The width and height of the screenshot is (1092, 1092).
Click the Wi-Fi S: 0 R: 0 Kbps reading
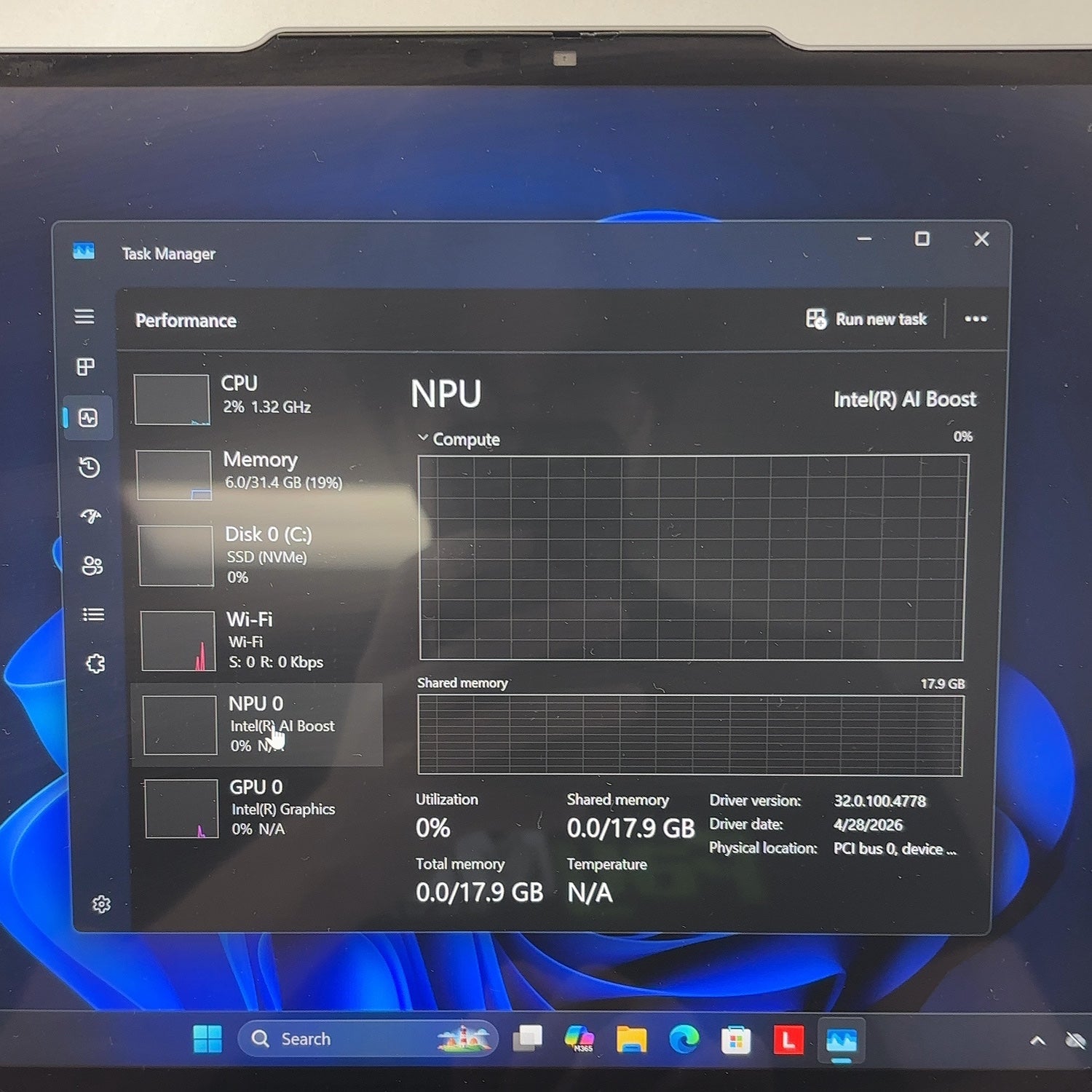pos(276,662)
